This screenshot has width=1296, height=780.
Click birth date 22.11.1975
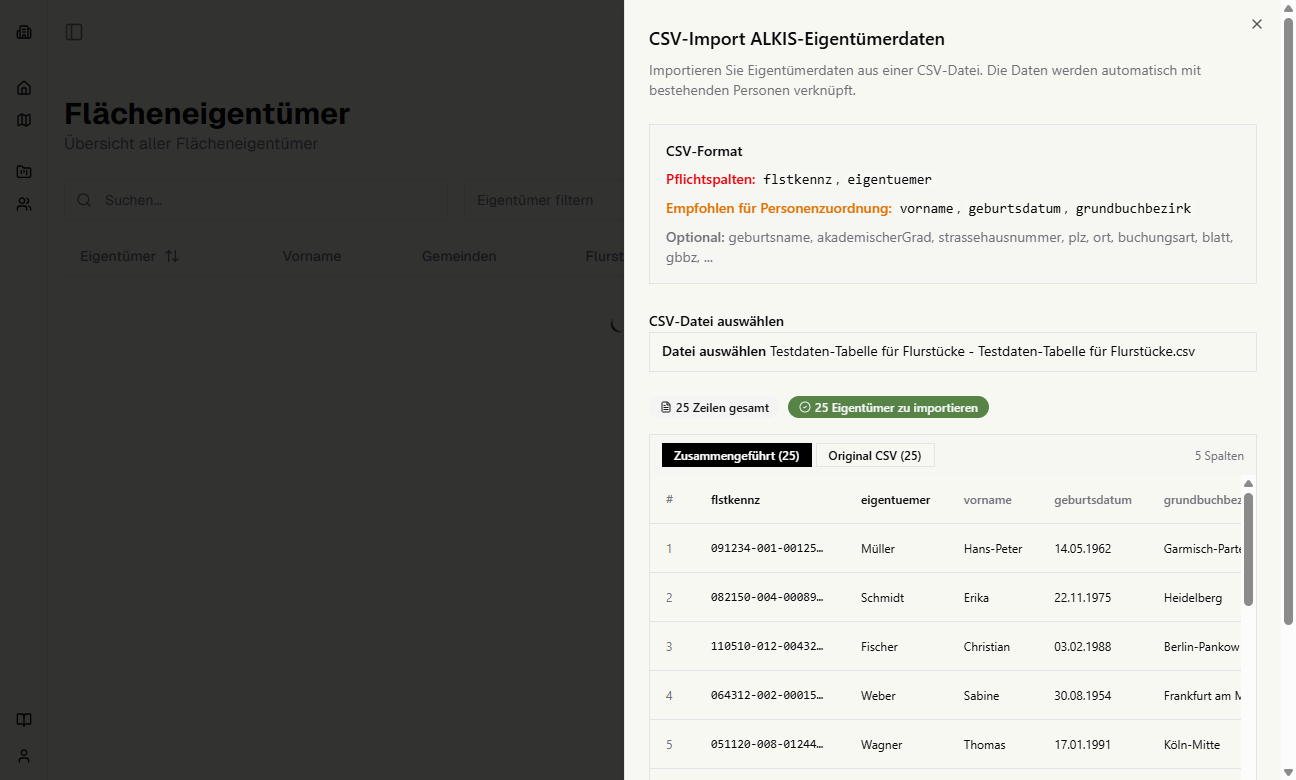click(x=1082, y=598)
